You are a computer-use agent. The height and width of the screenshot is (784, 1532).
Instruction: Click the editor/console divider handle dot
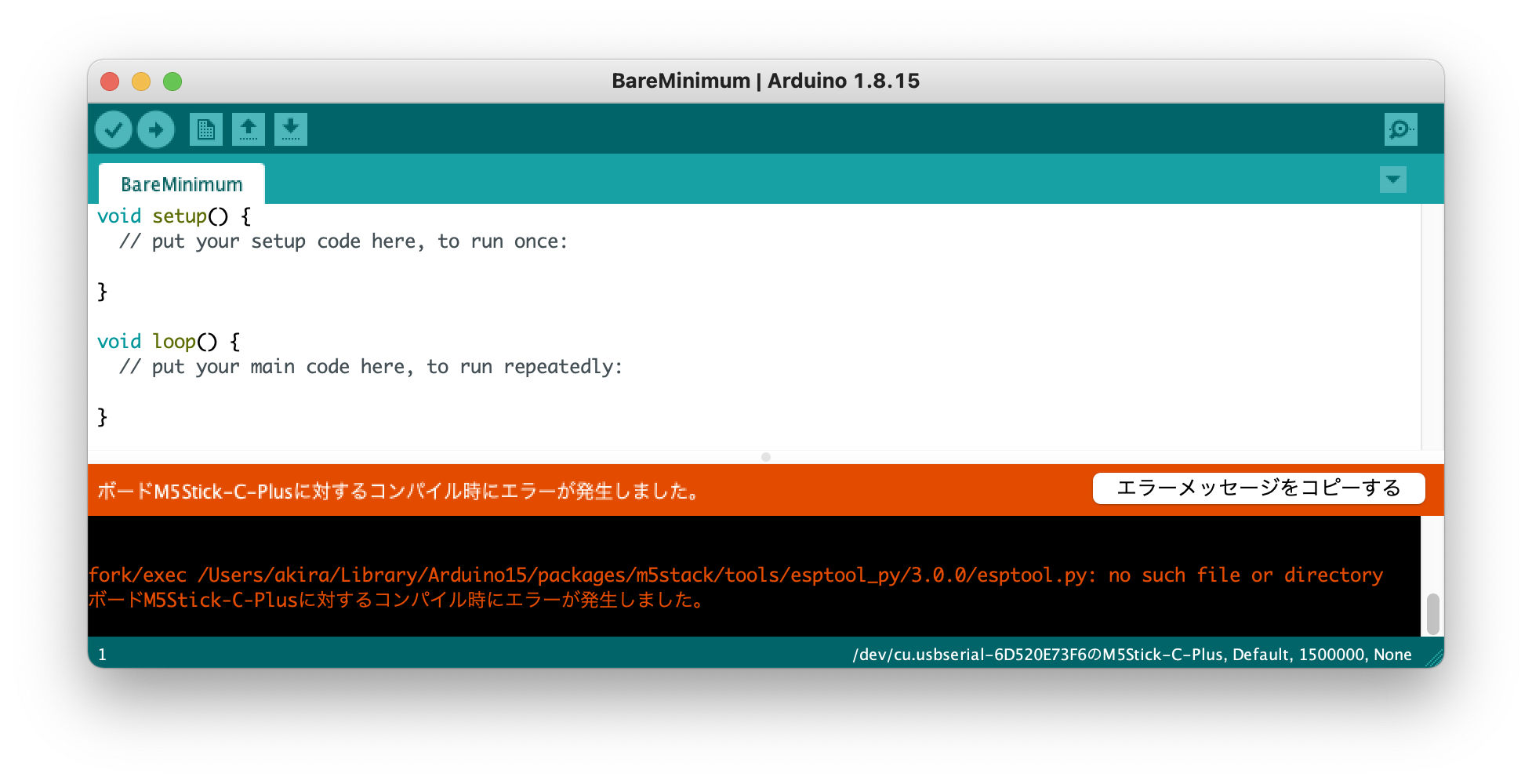(x=766, y=457)
